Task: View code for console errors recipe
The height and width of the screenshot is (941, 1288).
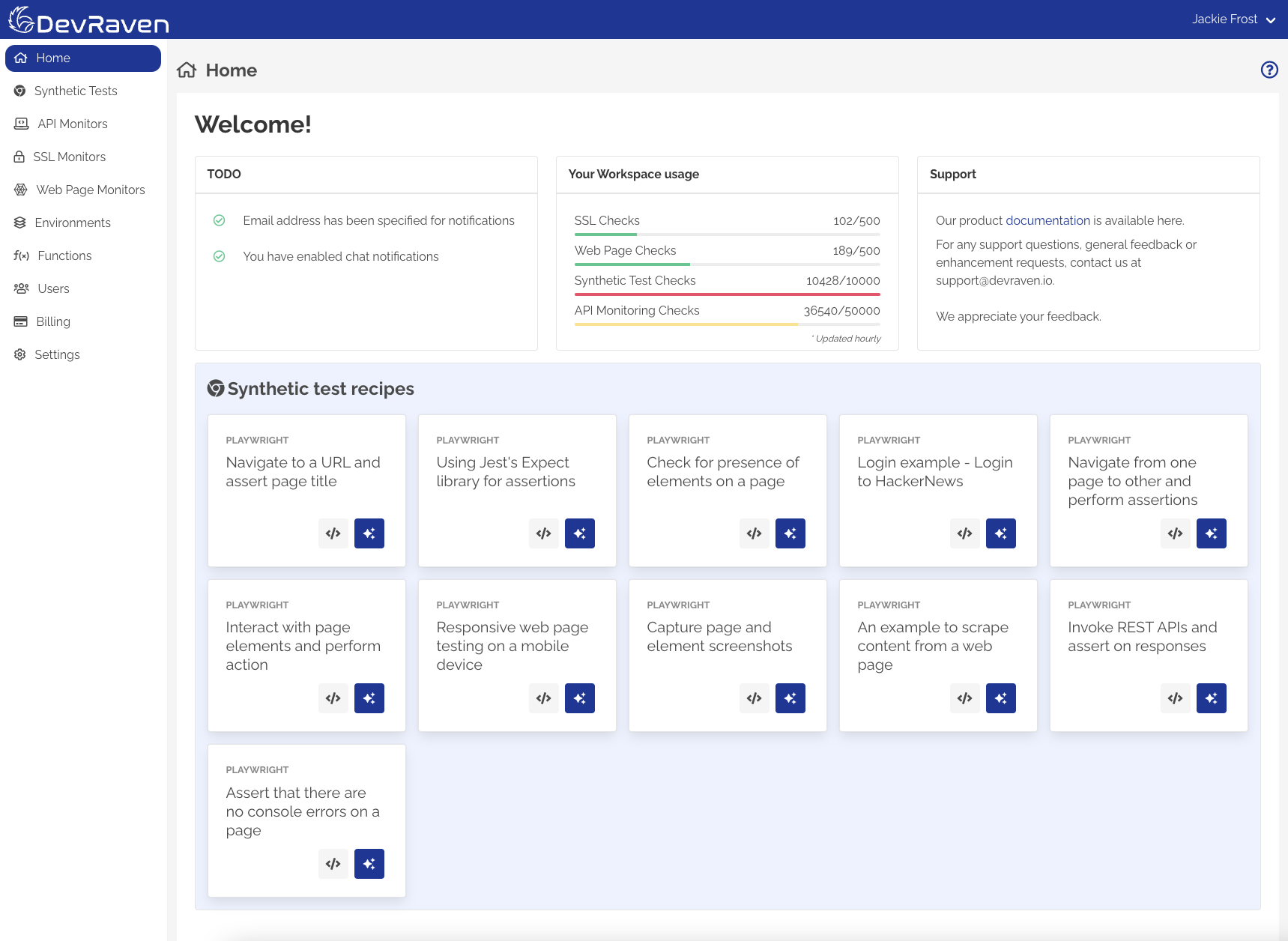Action: coord(333,864)
